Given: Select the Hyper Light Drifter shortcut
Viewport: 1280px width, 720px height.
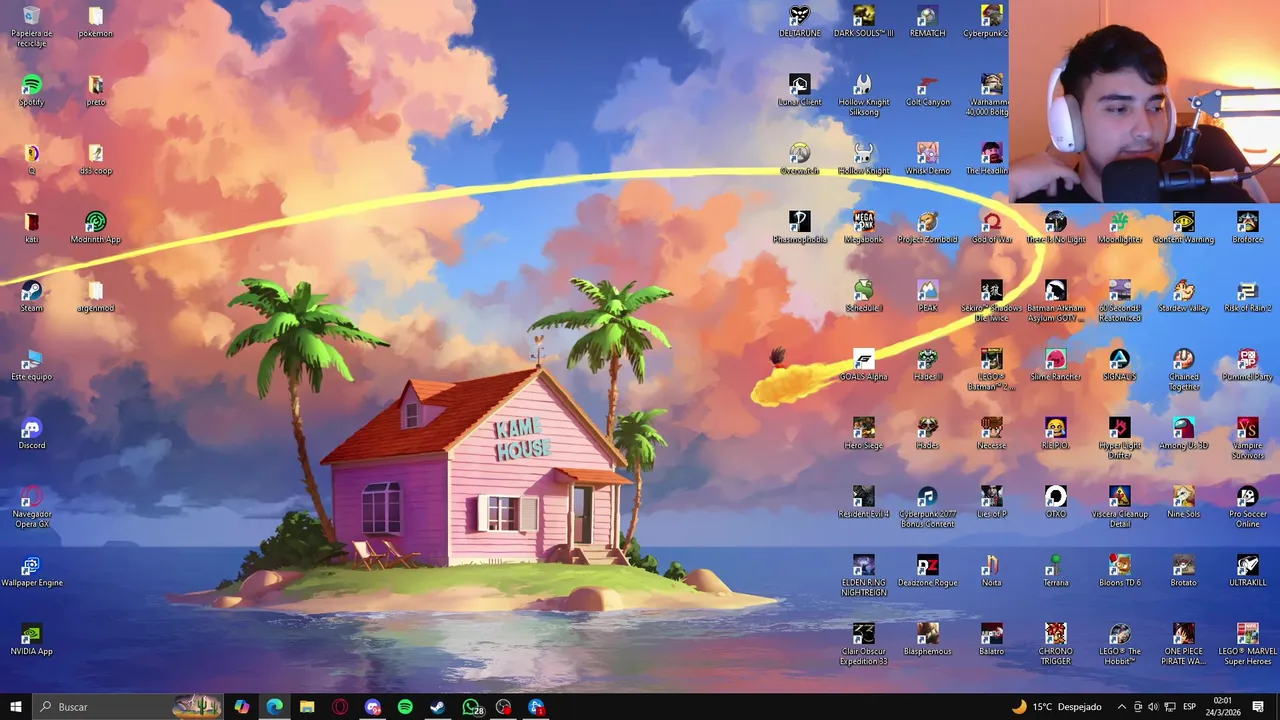Looking at the screenshot, I should [1119, 439].
